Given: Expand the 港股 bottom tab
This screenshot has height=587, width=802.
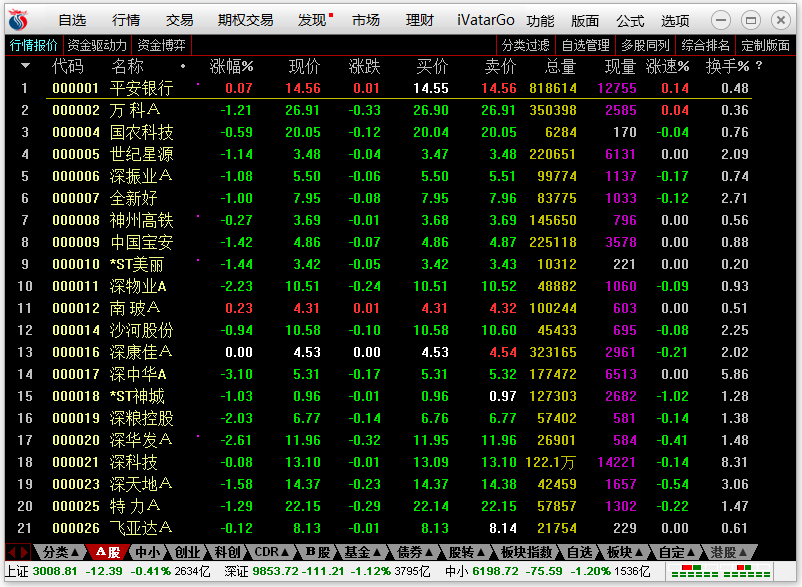Looking at the screenshot, I should [728, 552].
